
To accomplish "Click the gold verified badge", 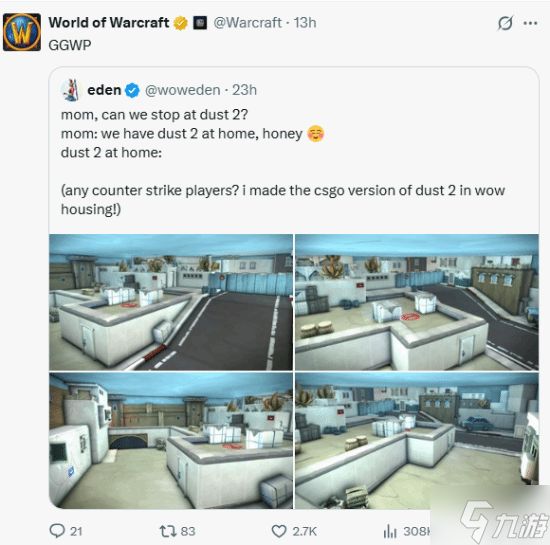I will coord(181,23).
